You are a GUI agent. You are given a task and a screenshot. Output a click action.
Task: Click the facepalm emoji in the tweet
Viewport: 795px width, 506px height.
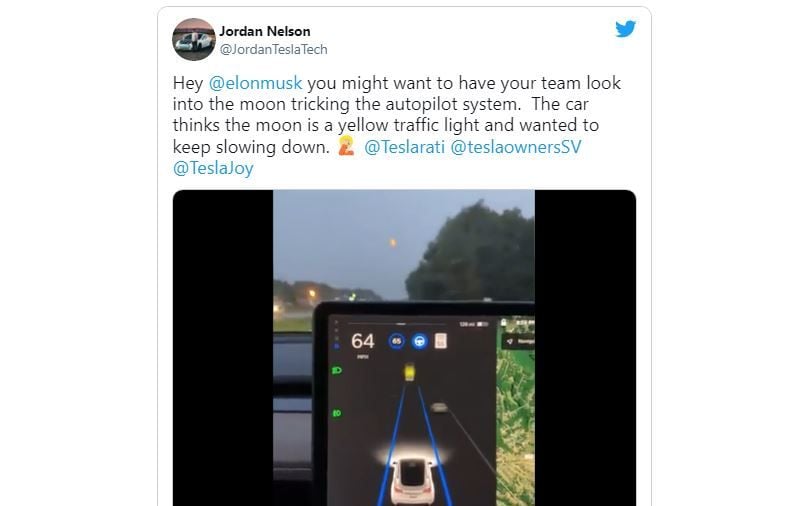pyautogui.click(x=346, y=146)
